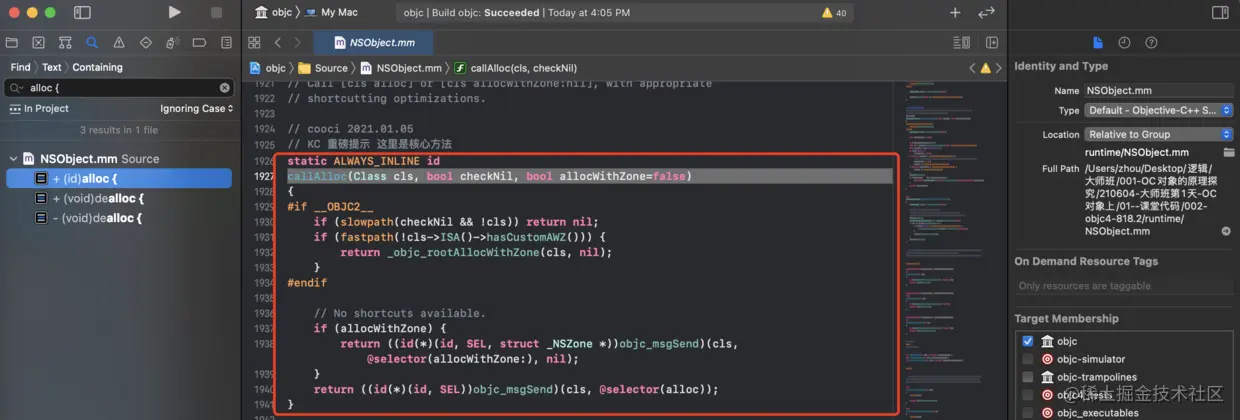Click the 'alloc {' search field

(x=120, y=88)
